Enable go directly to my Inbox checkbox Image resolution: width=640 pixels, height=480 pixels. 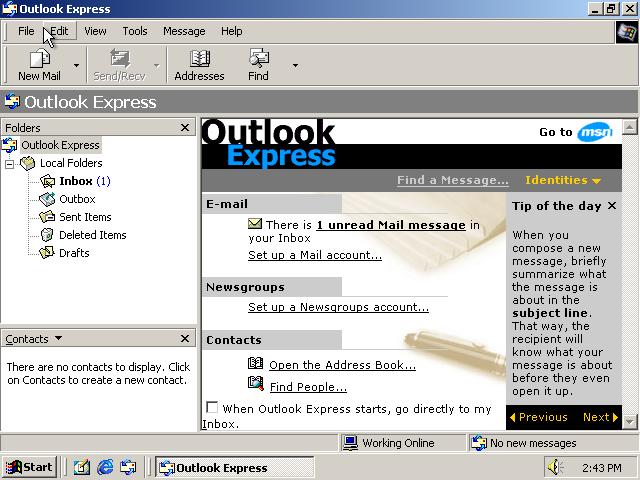point(212,407)
